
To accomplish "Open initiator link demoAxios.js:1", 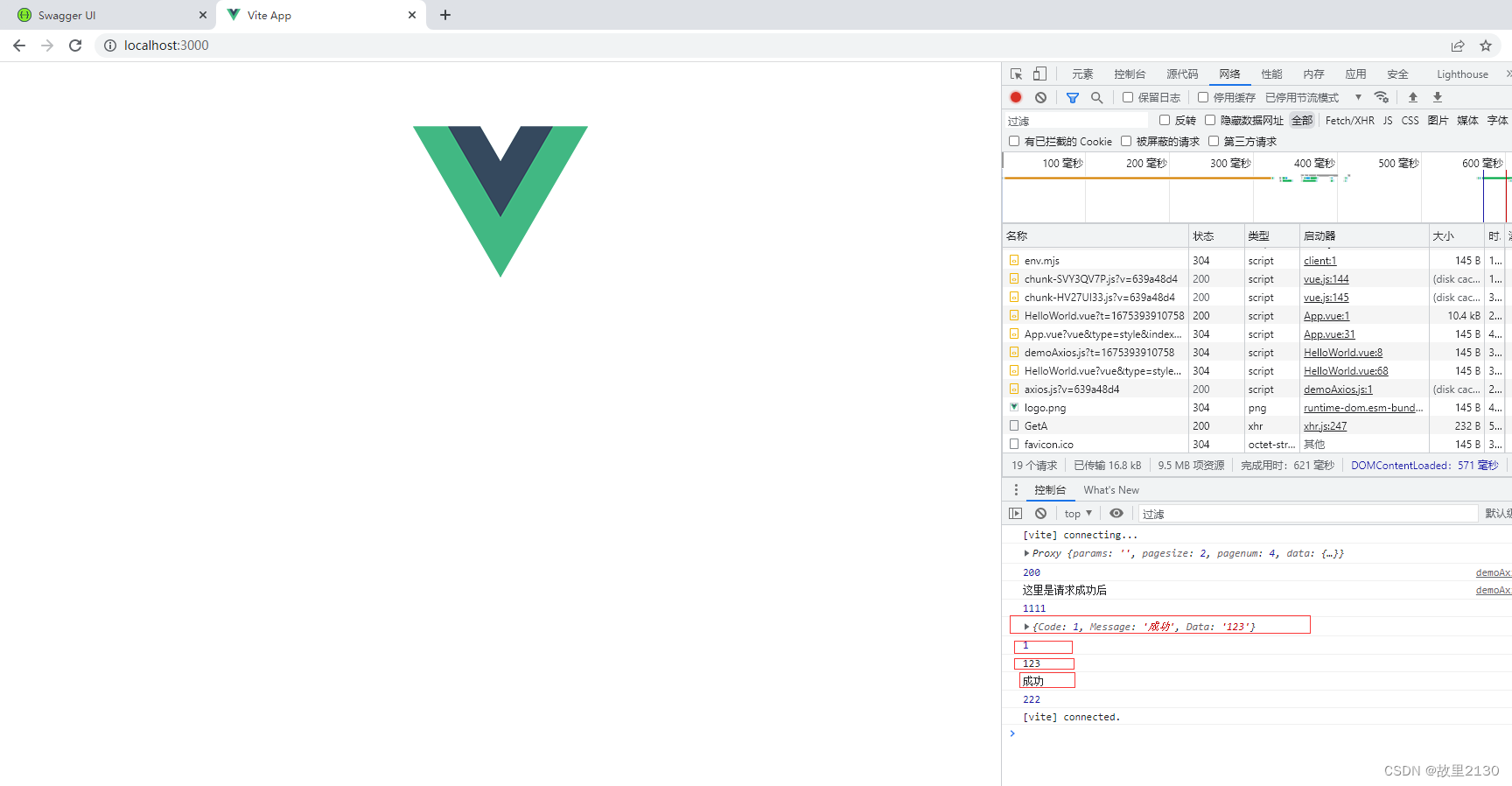I will click(x=1338, y=389).
